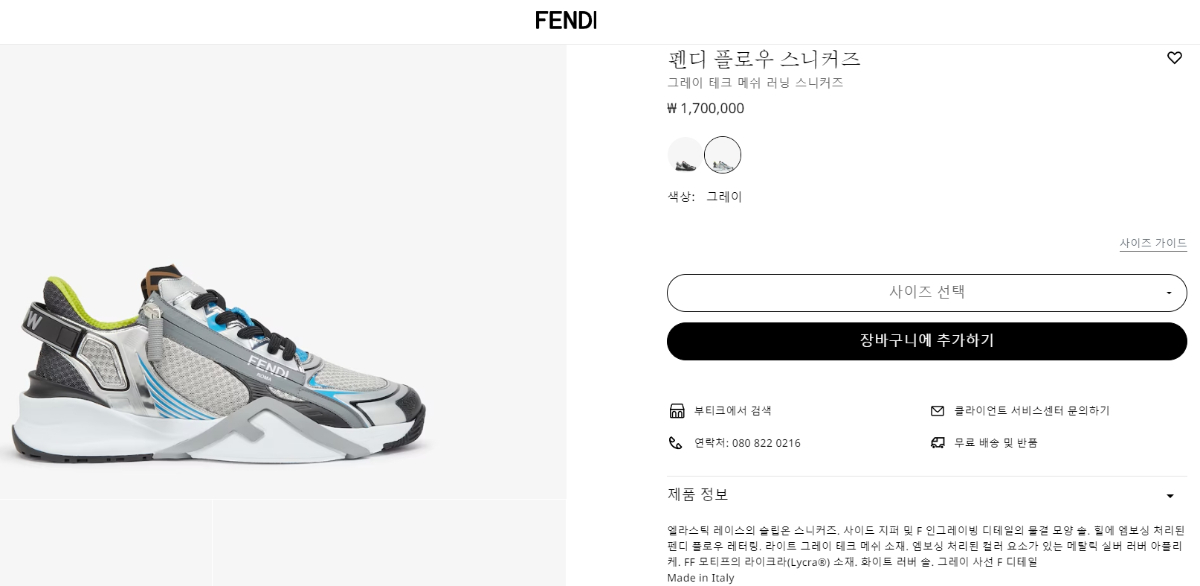Click the FENDI logo at the top
Viewport: 1200px width, 586px height.
pos(566,20)
